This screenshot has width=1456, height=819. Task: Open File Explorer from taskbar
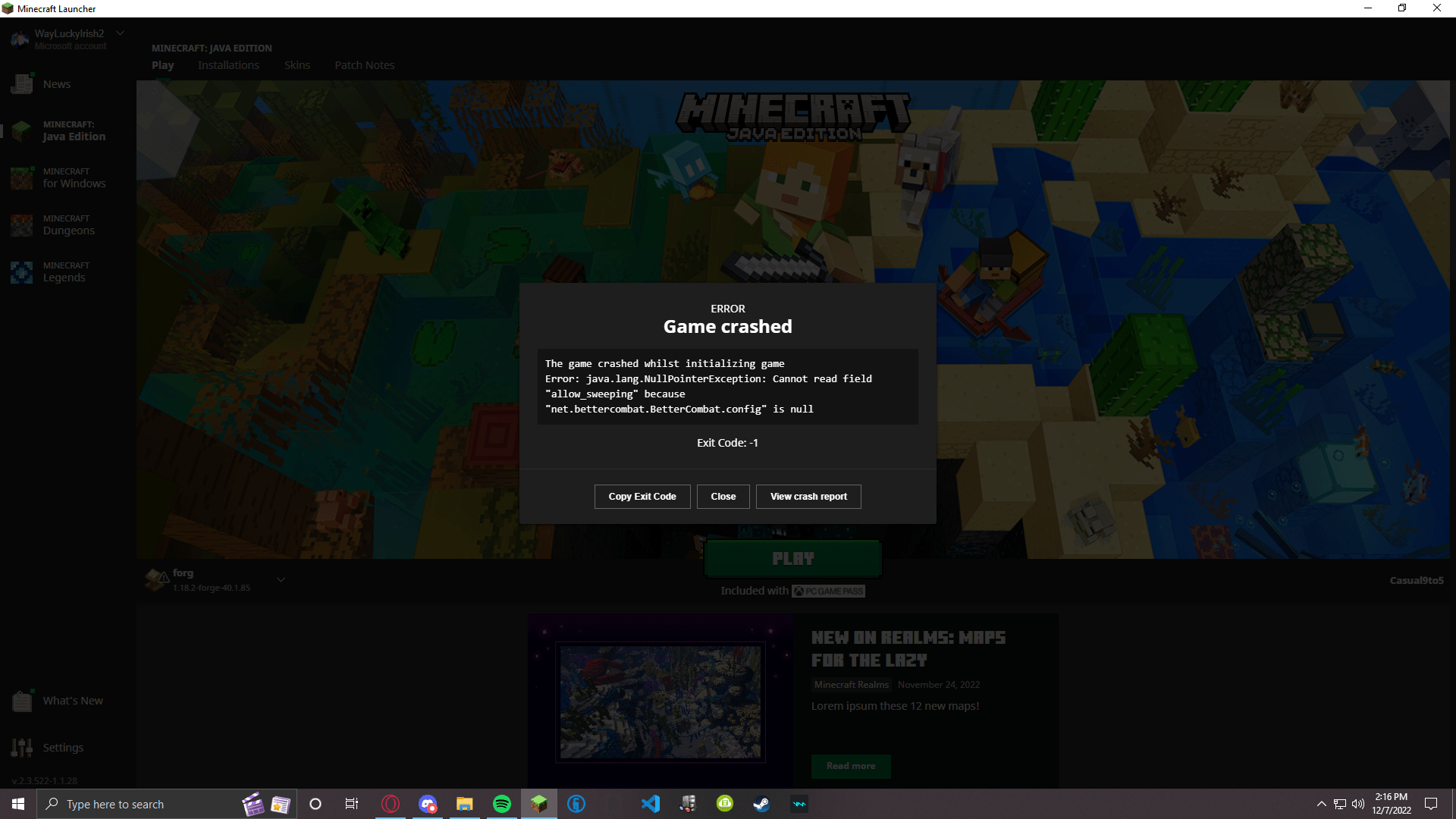tap(465, 804)
